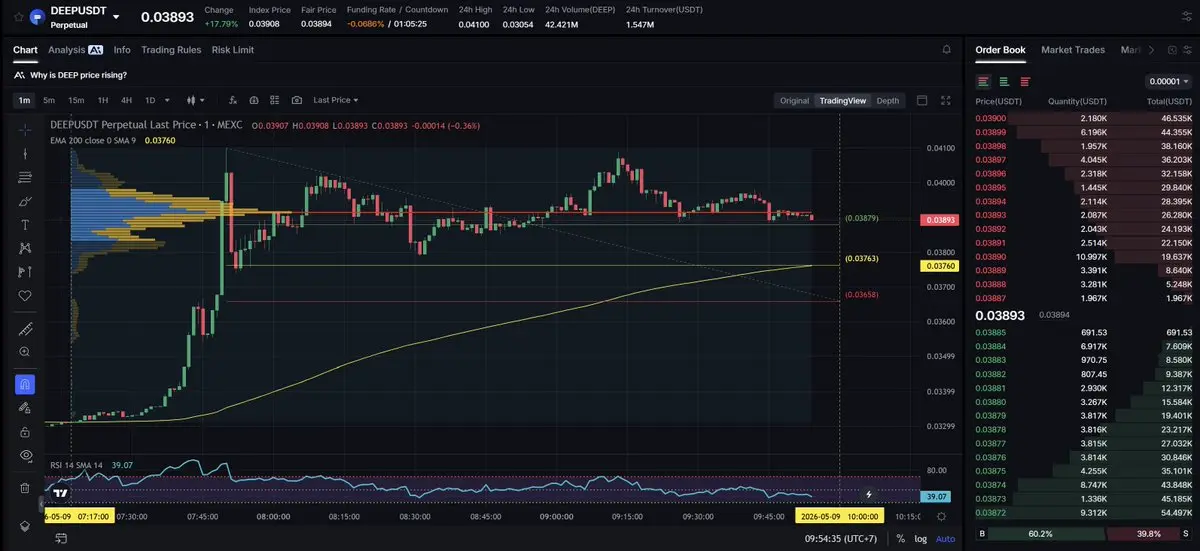Click the TradingView logo on chart
The height and width of the screenshot is (551, 1200).
60,494
